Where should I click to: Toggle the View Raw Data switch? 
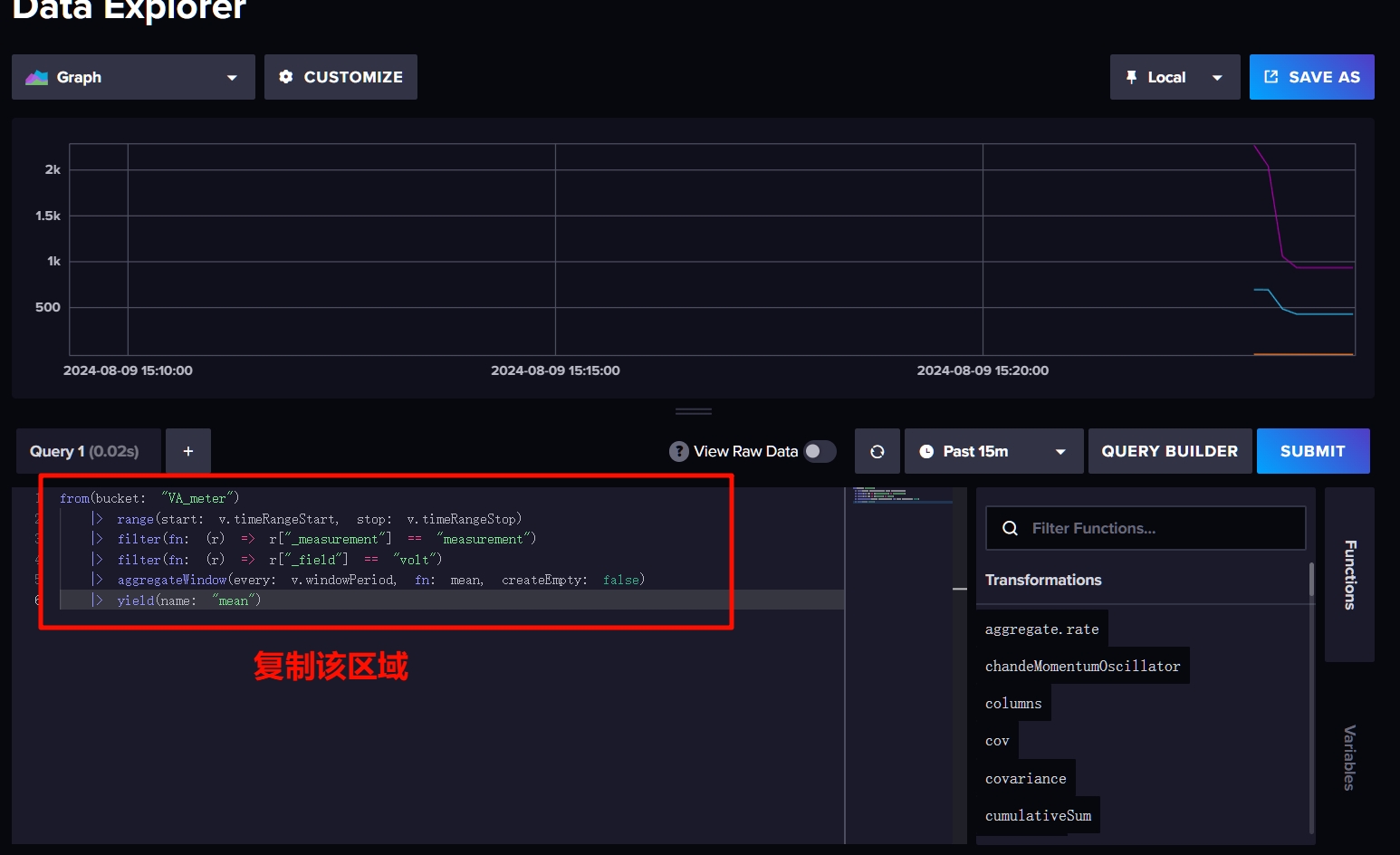pyautogui.click(x=820, y=451)
